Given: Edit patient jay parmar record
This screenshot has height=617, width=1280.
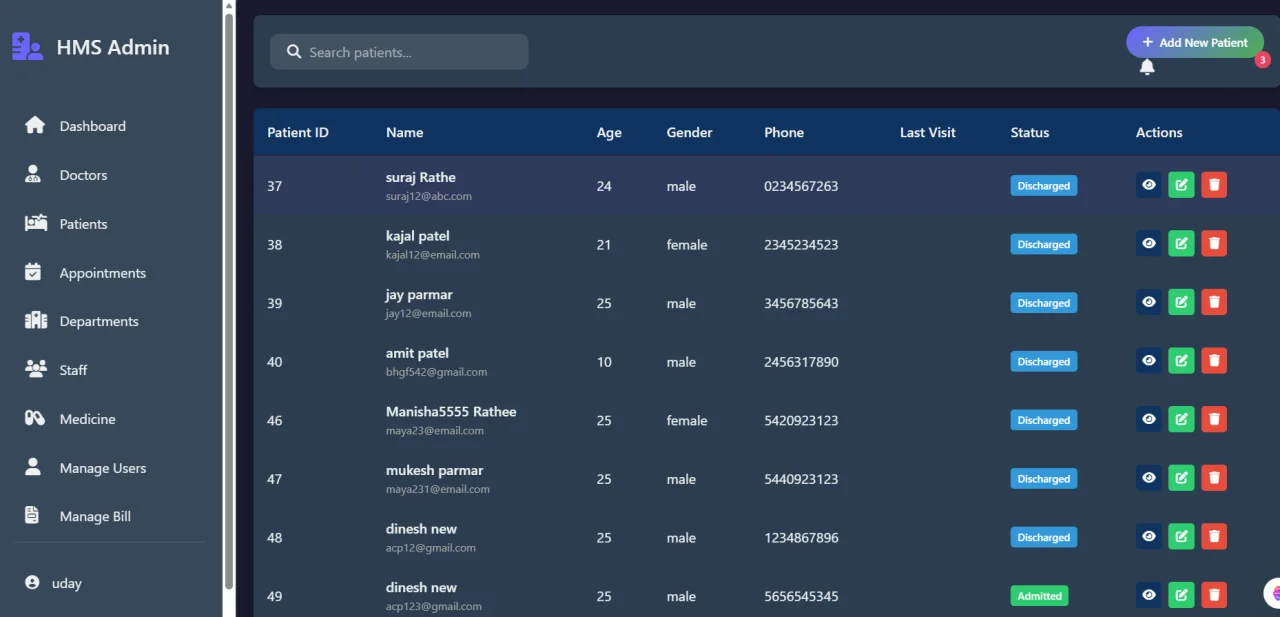Looking at the screenshot, I should click(1181, 302).
